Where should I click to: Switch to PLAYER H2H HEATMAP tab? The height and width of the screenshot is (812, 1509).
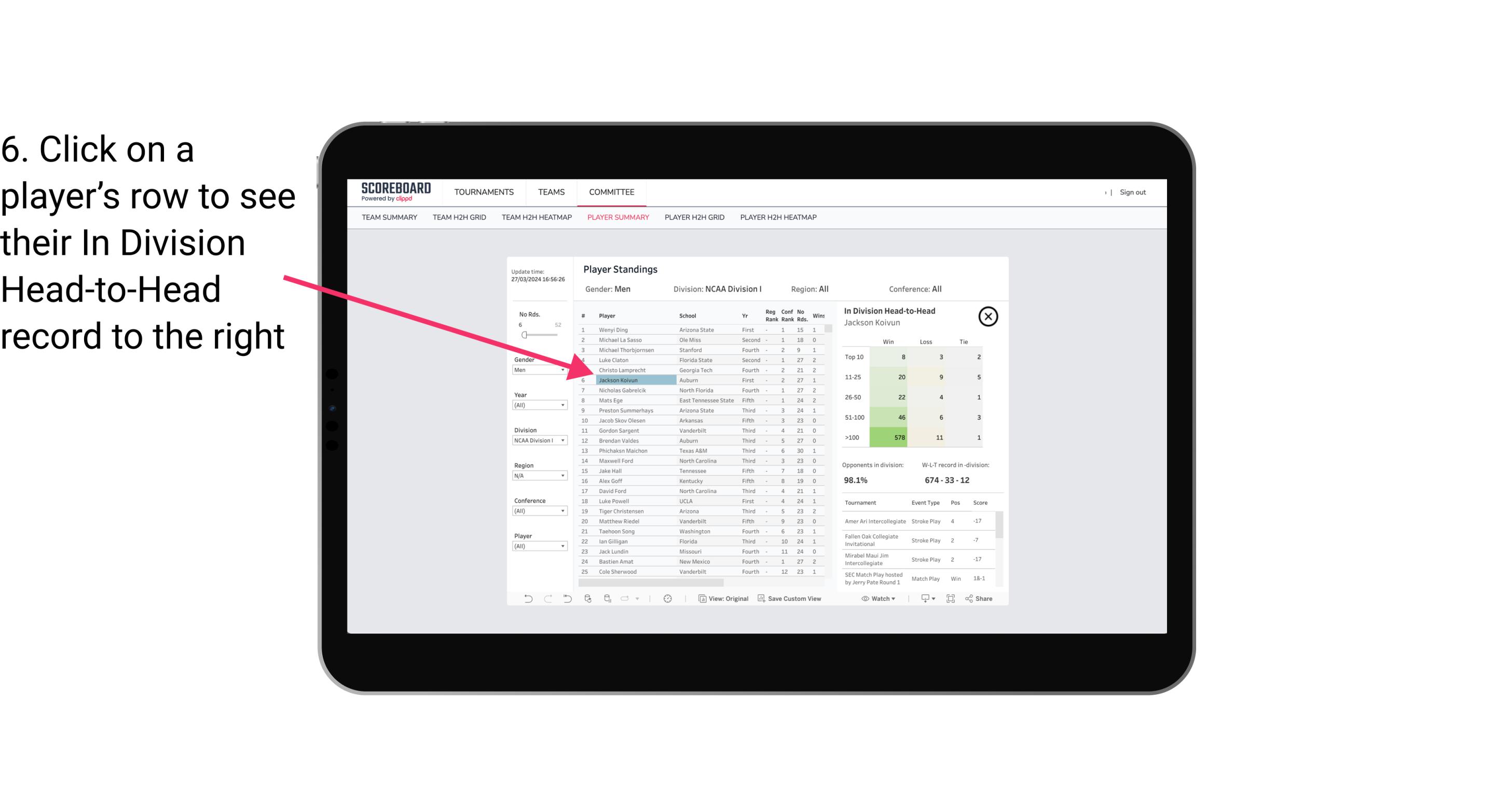pyautogui.click(x=779, y=217)
